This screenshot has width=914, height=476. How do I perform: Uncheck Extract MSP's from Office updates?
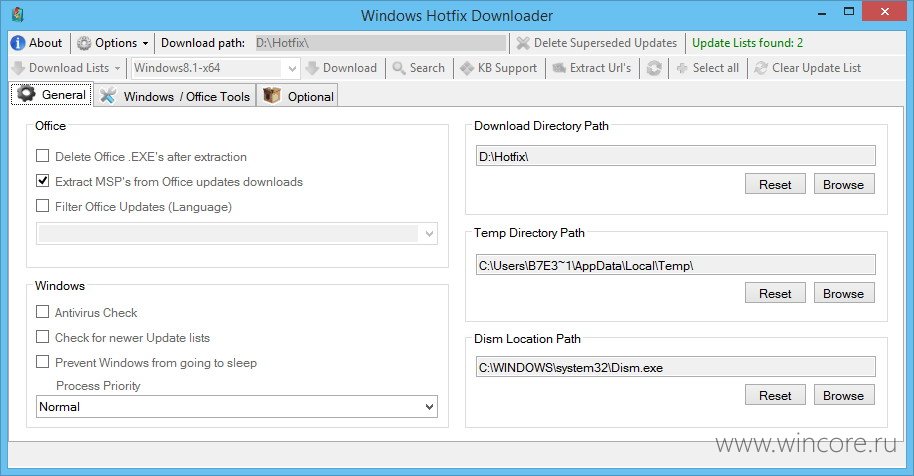(43, 181)
